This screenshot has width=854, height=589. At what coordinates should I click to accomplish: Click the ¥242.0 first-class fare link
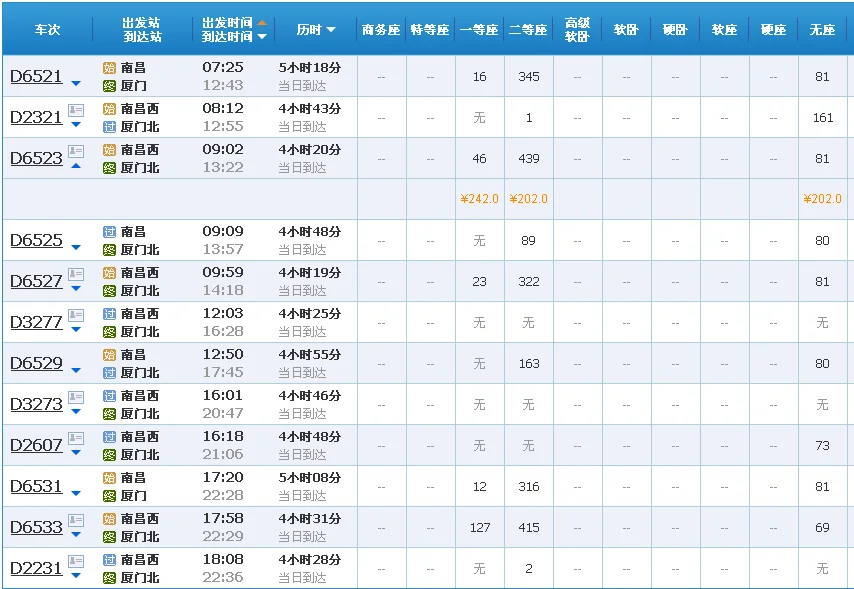(479, 198)
